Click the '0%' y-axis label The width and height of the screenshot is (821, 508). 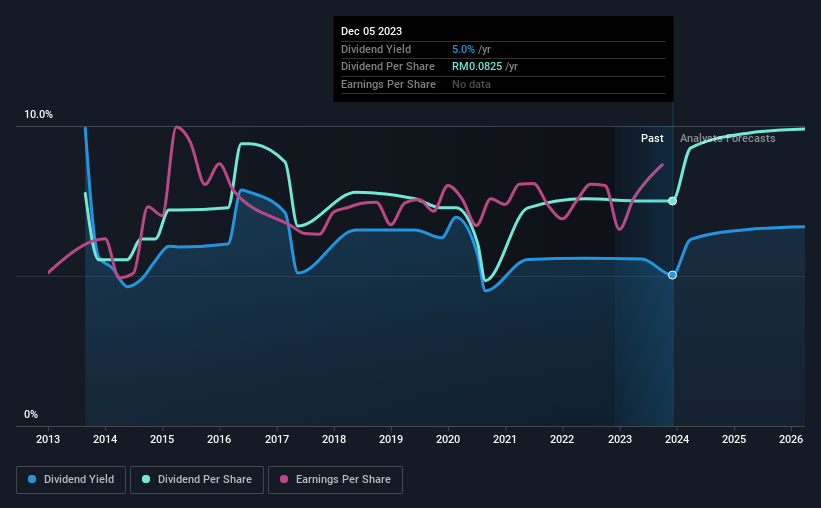pyautogui.click(x=31, y=415)
